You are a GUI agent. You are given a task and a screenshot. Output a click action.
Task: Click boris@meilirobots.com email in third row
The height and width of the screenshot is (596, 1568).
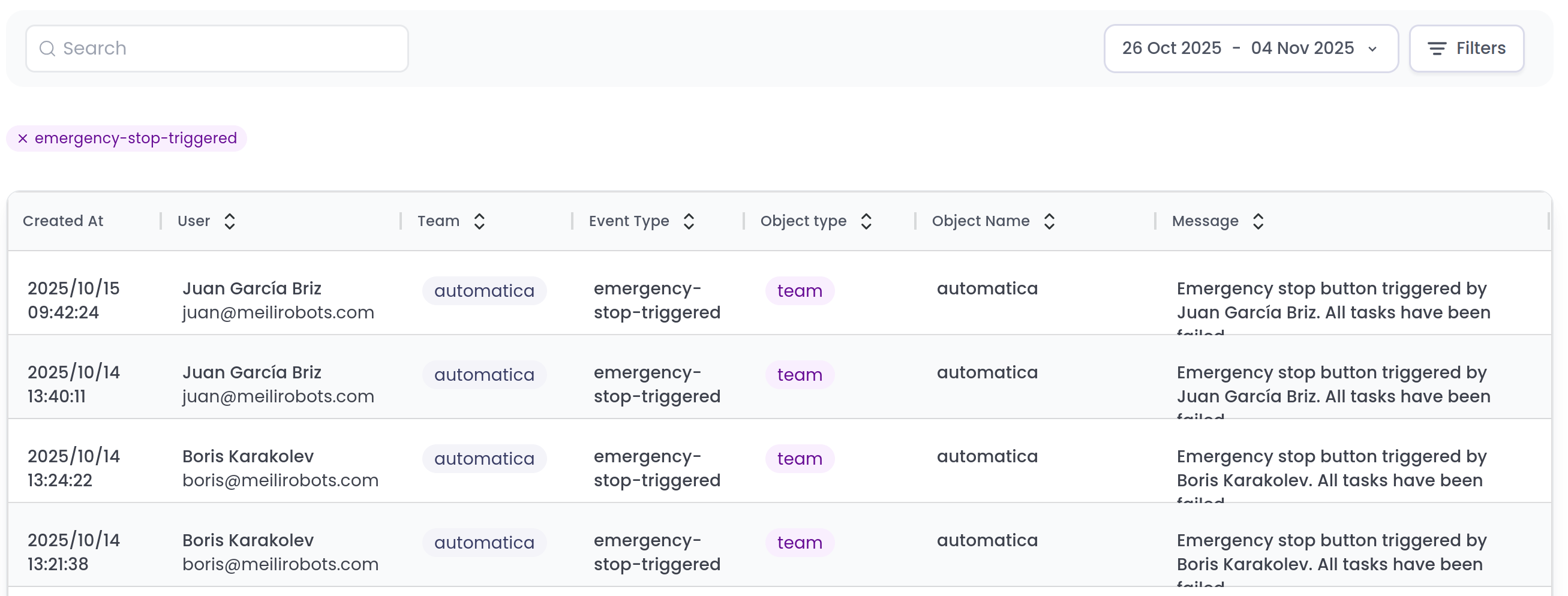(x=280, y=480)
